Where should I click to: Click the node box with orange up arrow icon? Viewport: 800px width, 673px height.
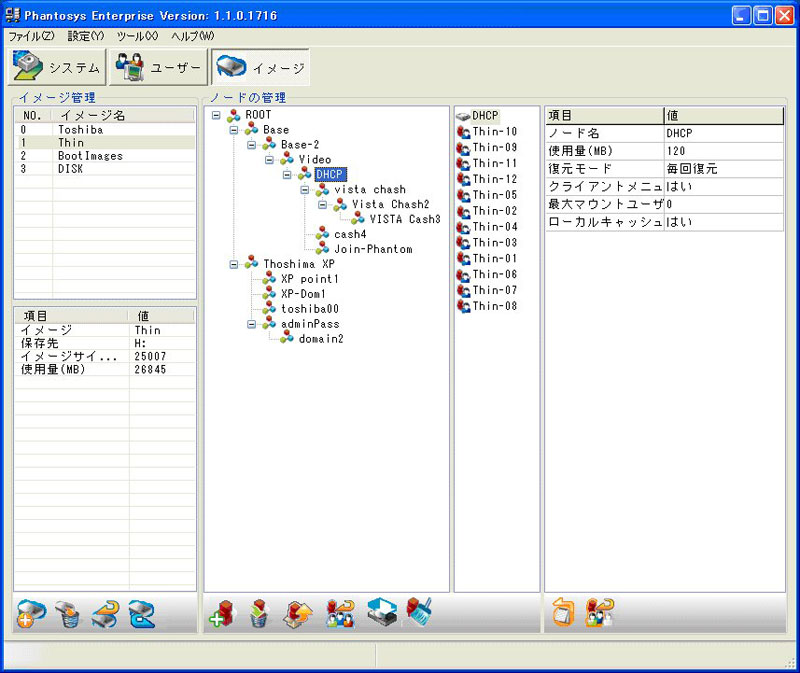click(x=298, y=614)
